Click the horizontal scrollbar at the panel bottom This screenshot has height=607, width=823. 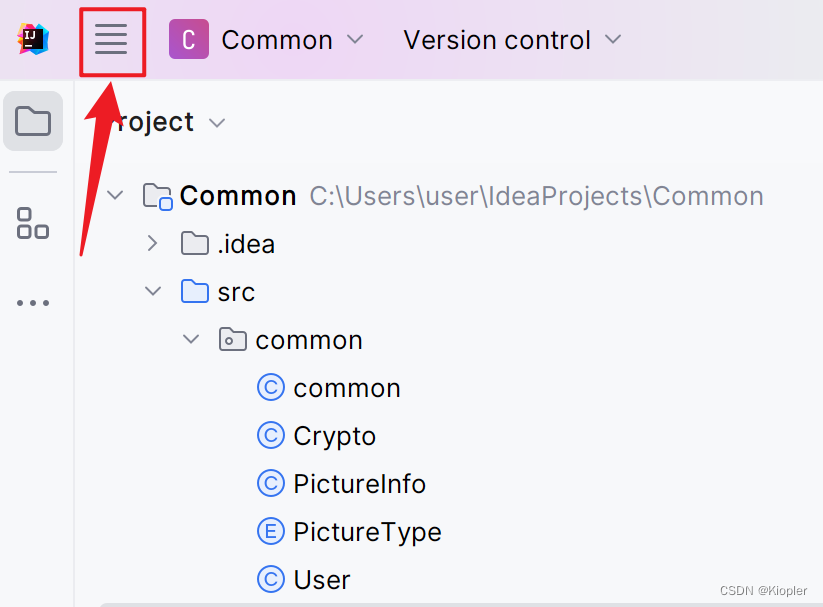click(x=450, y=603)
